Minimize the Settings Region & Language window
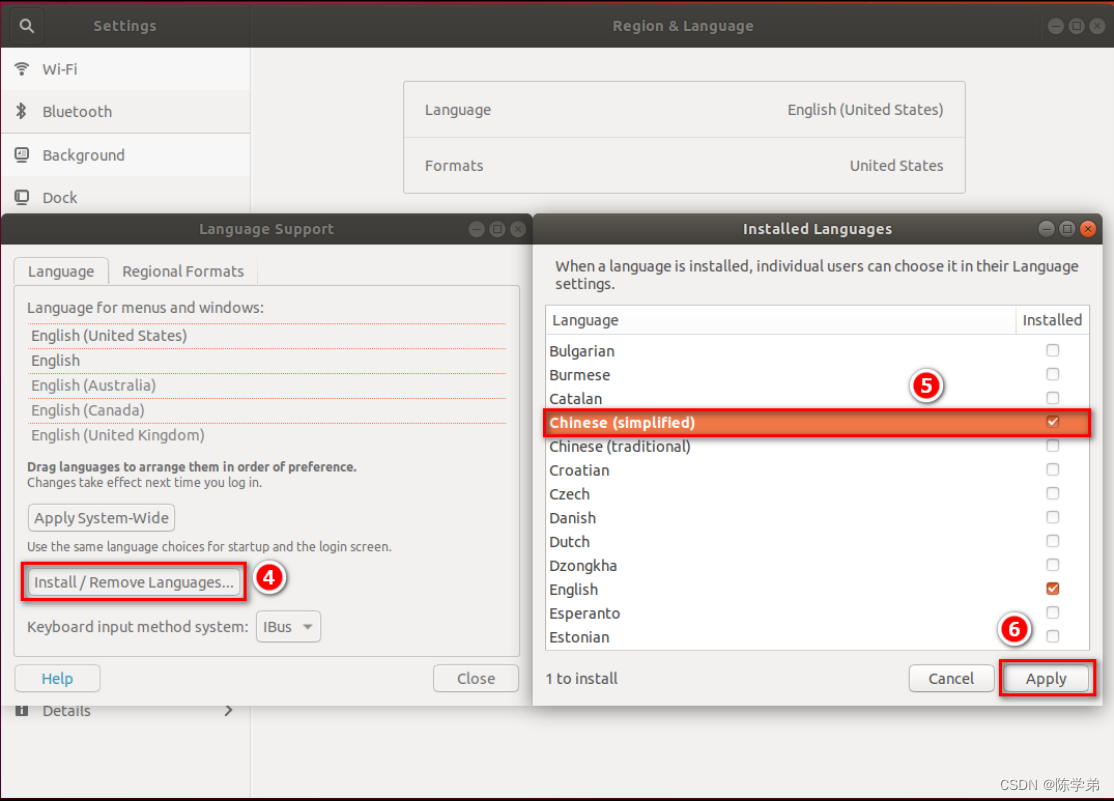The height and width of the screenshot is (801, 1114). [x=1056, y=26]
